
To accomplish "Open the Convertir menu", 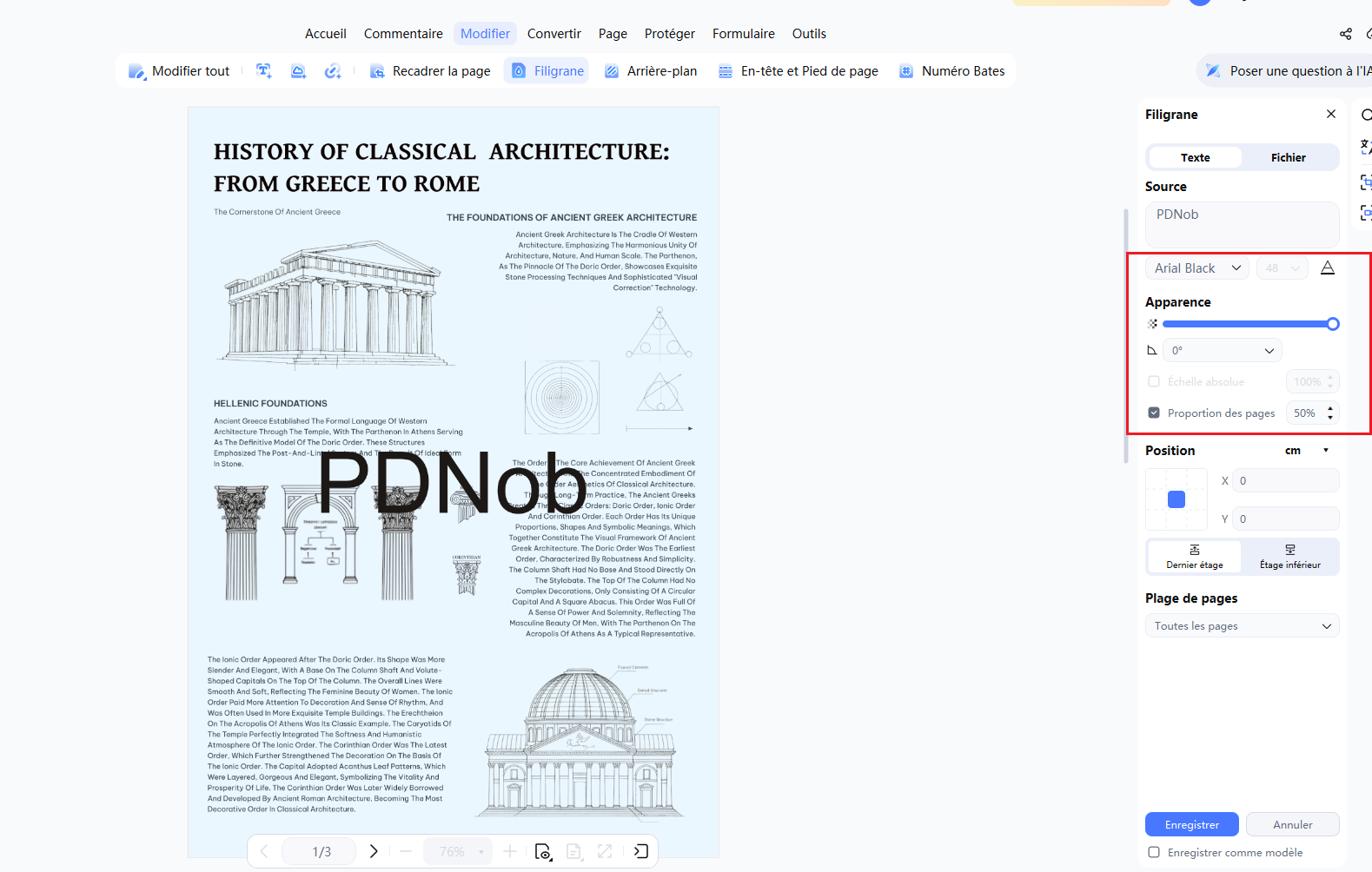I will [554, 34].
